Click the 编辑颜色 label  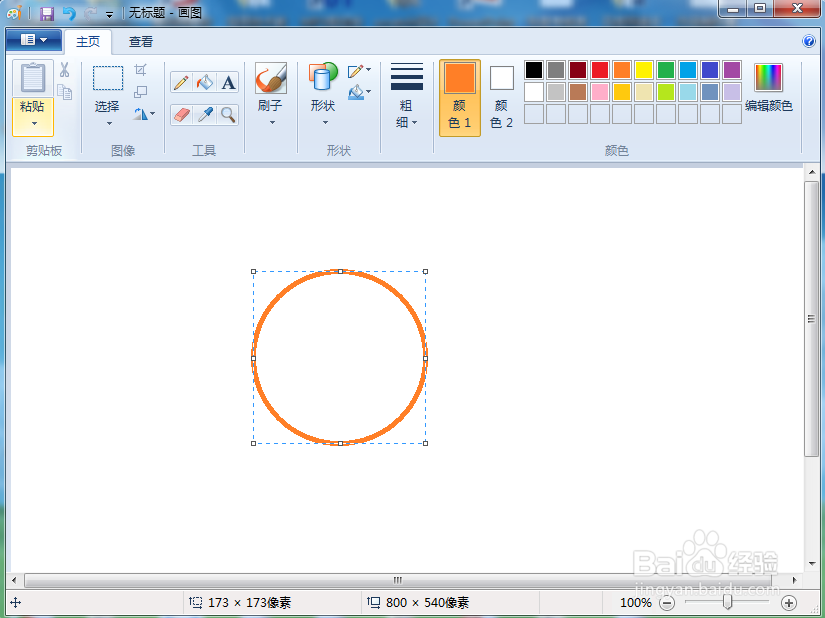pos(769,106)
